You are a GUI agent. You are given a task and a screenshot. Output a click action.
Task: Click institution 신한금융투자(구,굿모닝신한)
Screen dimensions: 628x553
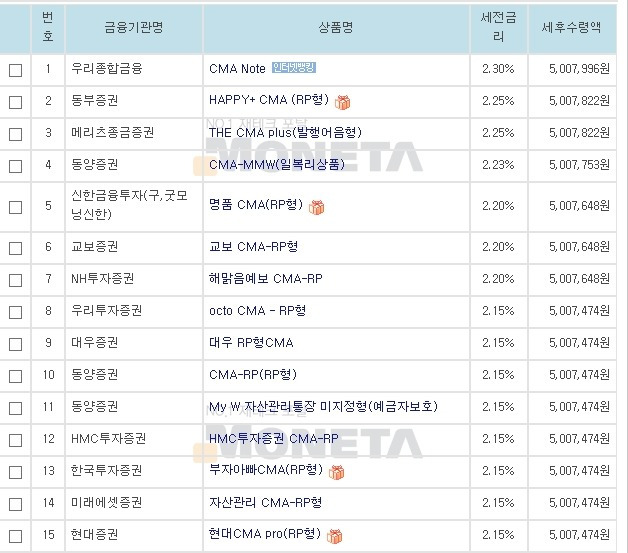(x=129, y=205)
